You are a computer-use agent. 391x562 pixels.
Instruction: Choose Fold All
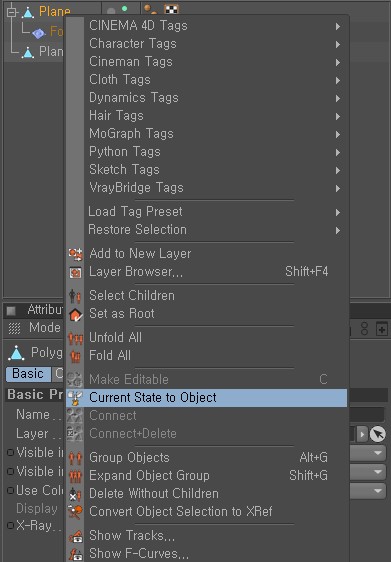(x=206, y=356)
